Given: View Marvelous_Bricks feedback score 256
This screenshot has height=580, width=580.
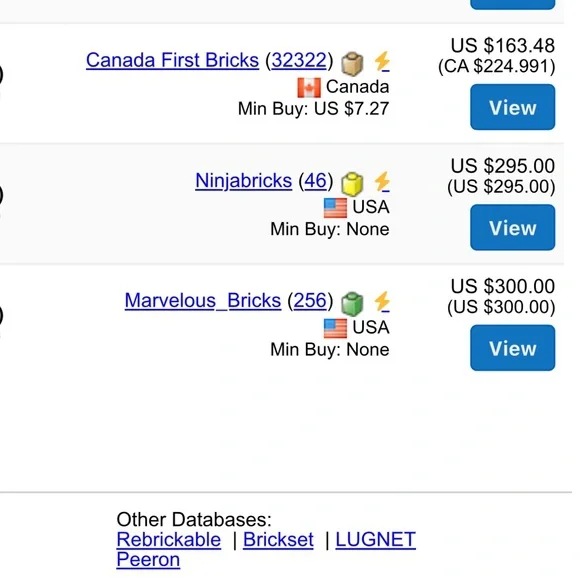Looking at the screenshot, I should (x=310, y=301).
